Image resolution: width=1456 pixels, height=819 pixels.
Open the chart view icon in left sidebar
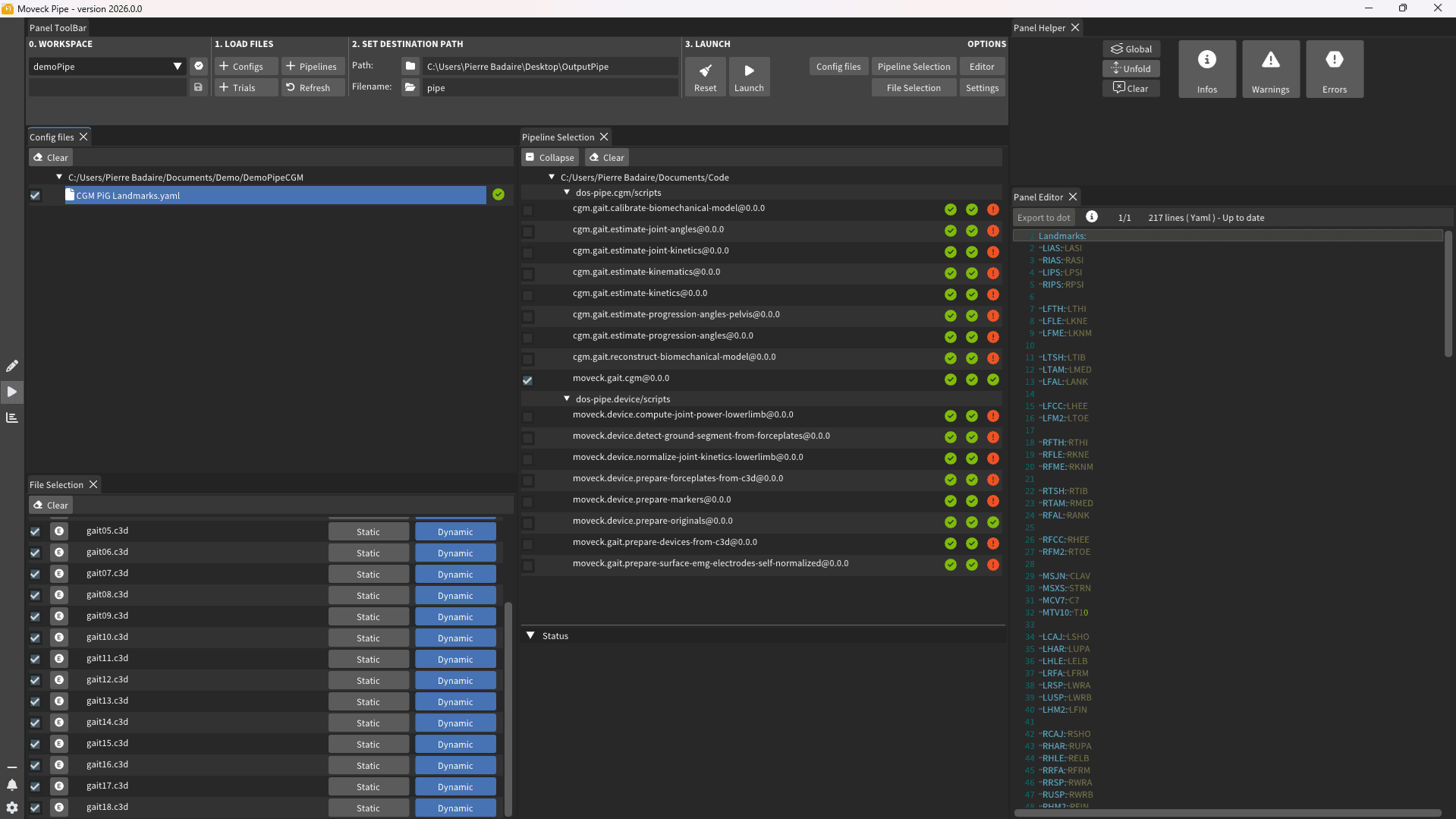pos(12,417)
